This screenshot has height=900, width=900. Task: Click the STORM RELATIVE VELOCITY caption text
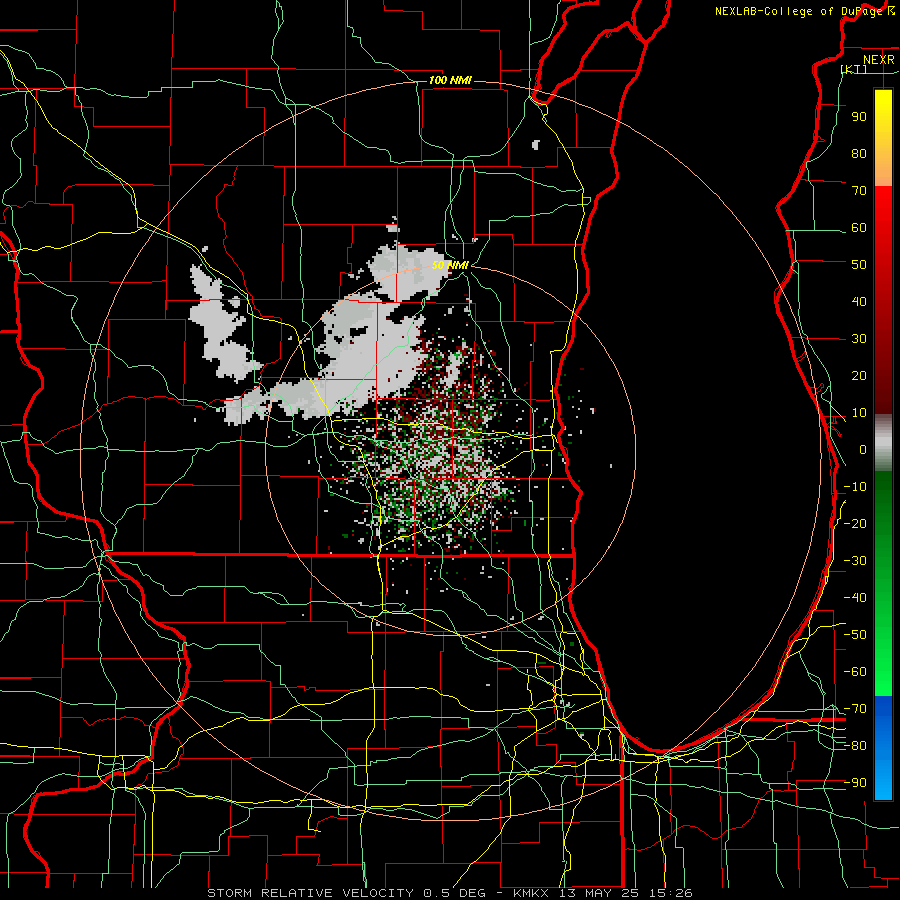point(310,893)
